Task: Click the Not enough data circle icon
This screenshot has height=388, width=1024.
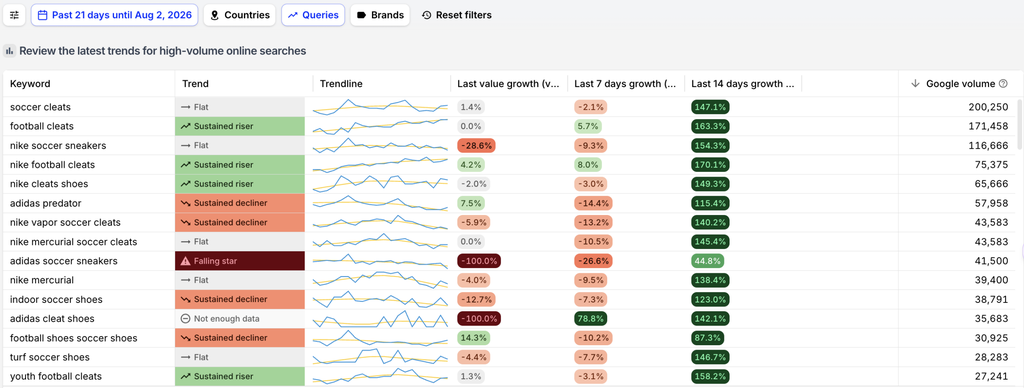Action: point(186,319)
